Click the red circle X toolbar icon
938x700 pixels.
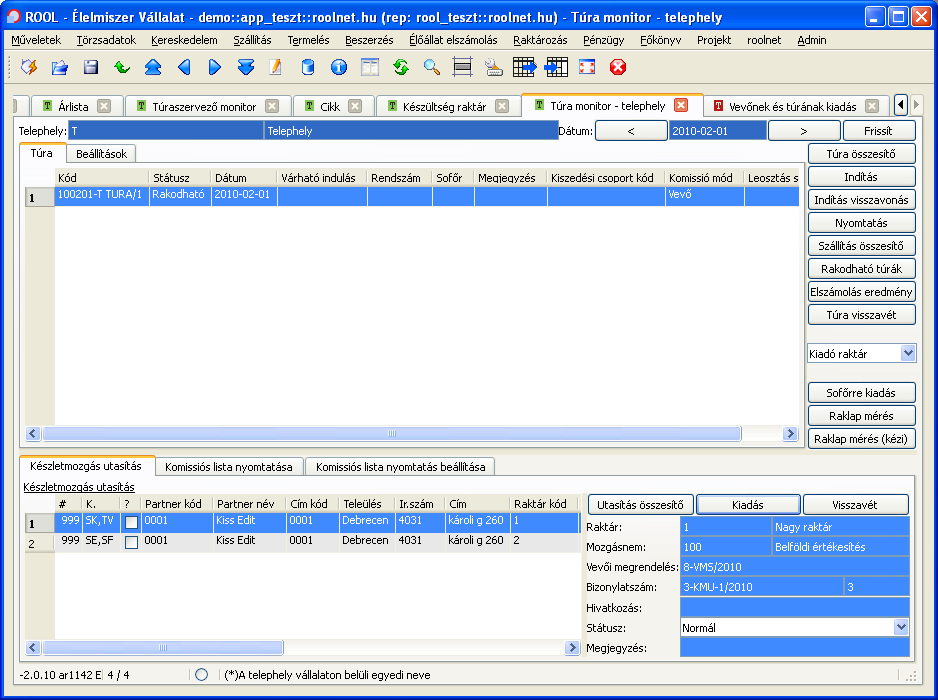(618, 67)
